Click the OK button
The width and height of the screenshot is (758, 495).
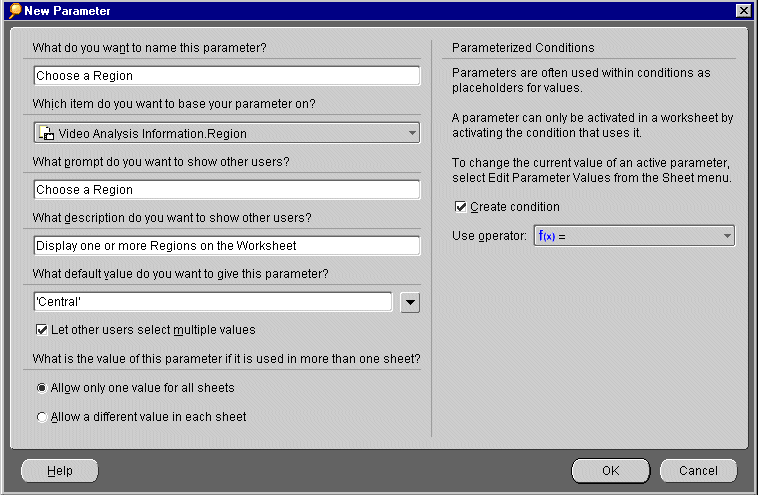pos(610,470)
